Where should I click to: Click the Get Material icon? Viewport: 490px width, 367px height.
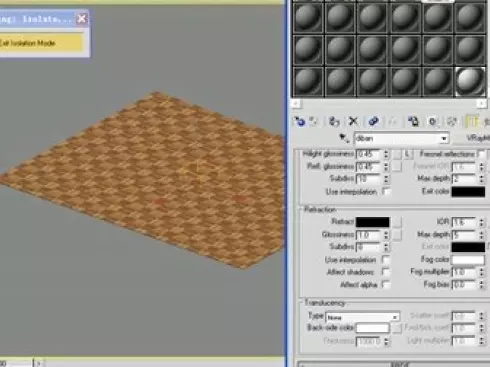[x=300, y=122]
